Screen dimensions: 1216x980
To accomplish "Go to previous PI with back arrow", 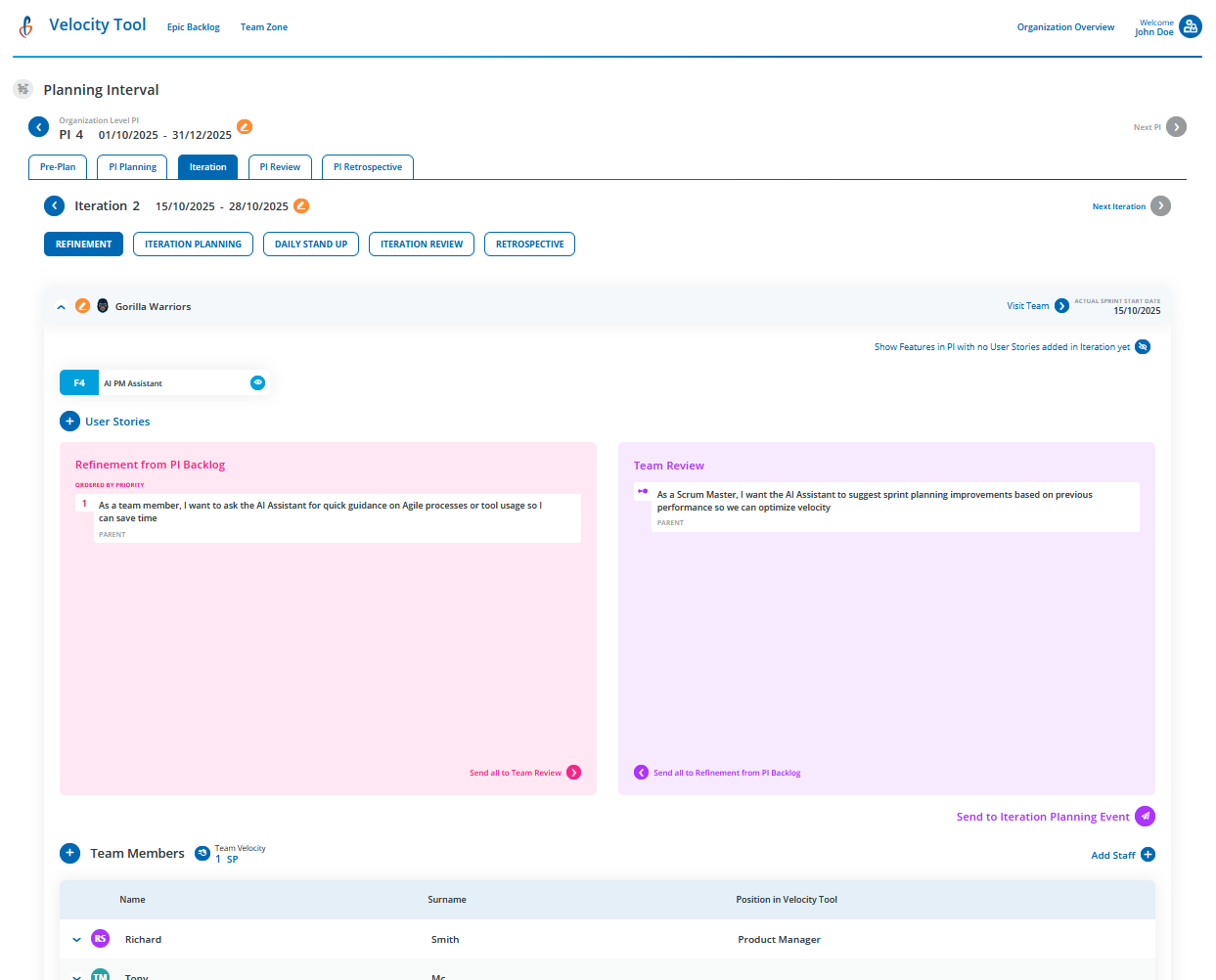I will click(39, 127).
